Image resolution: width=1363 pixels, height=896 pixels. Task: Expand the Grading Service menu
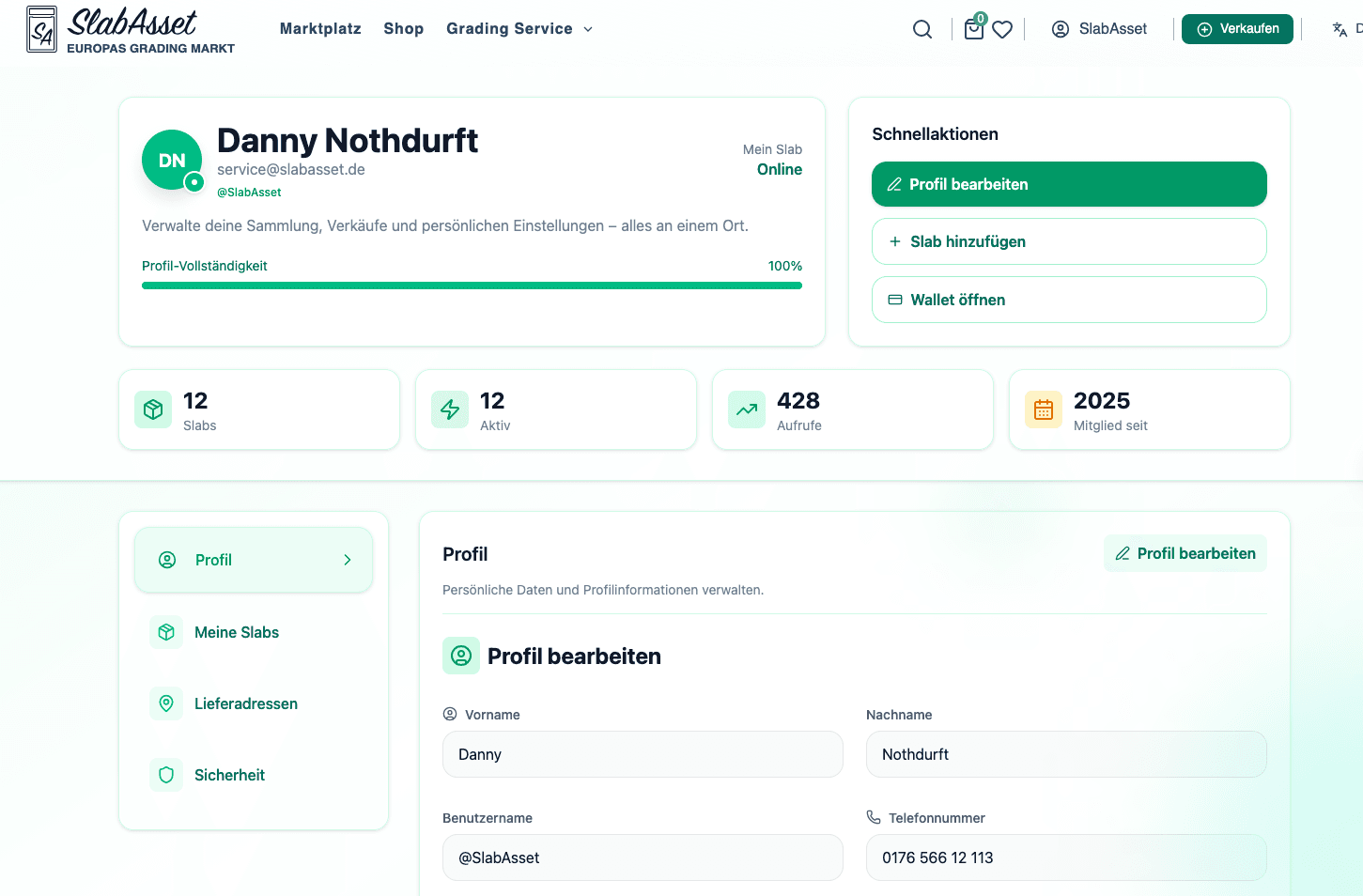pos(519,28)
